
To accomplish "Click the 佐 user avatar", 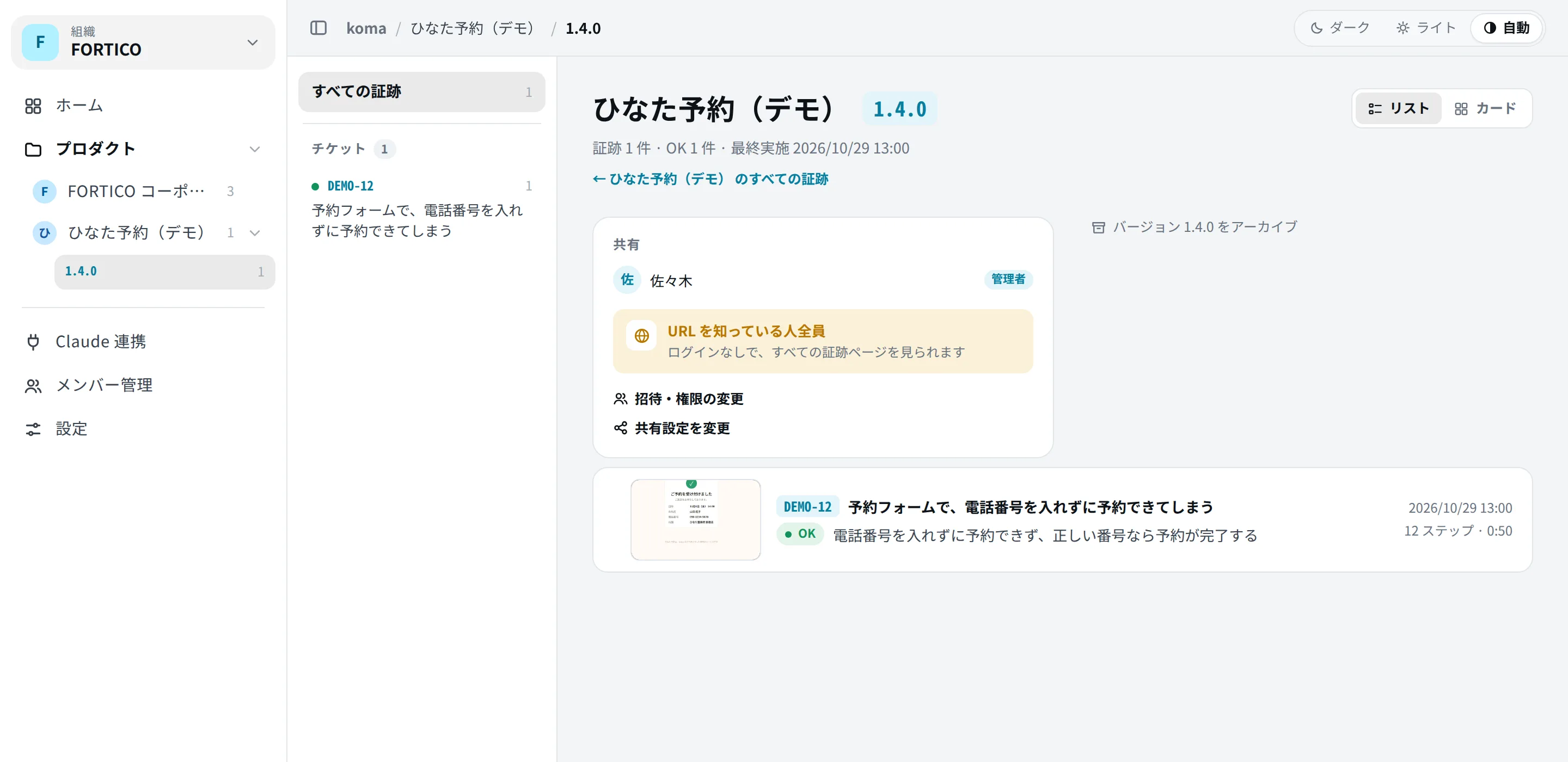I will pyautogui.click(x=627, y=279).
